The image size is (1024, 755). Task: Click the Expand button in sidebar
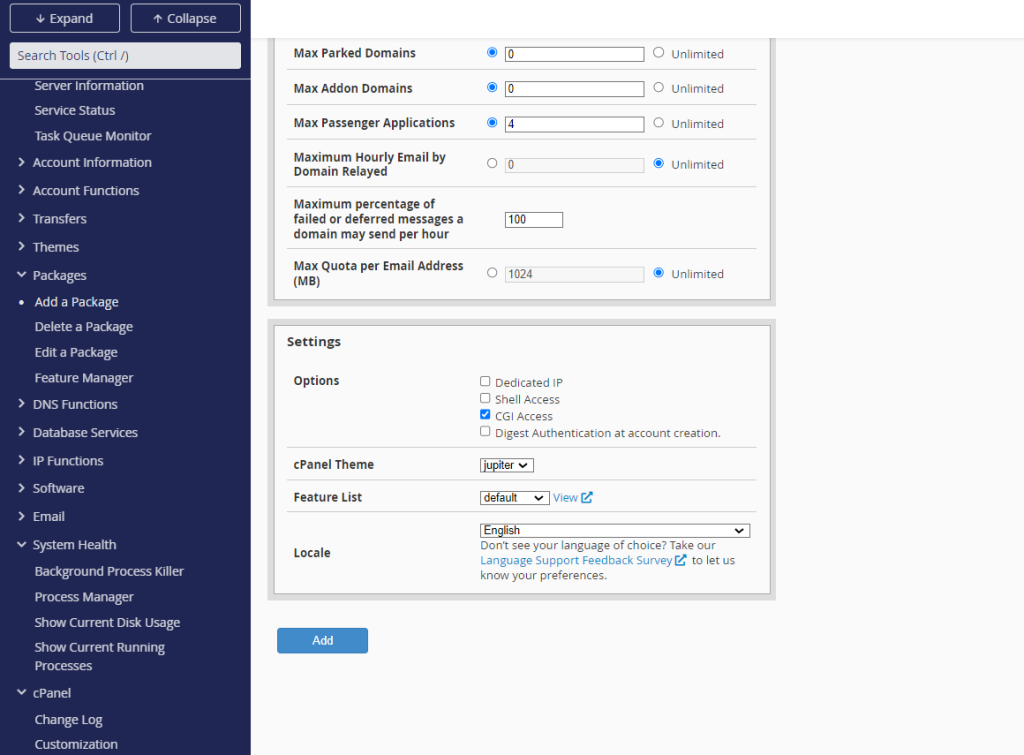[x=65, y=18]
